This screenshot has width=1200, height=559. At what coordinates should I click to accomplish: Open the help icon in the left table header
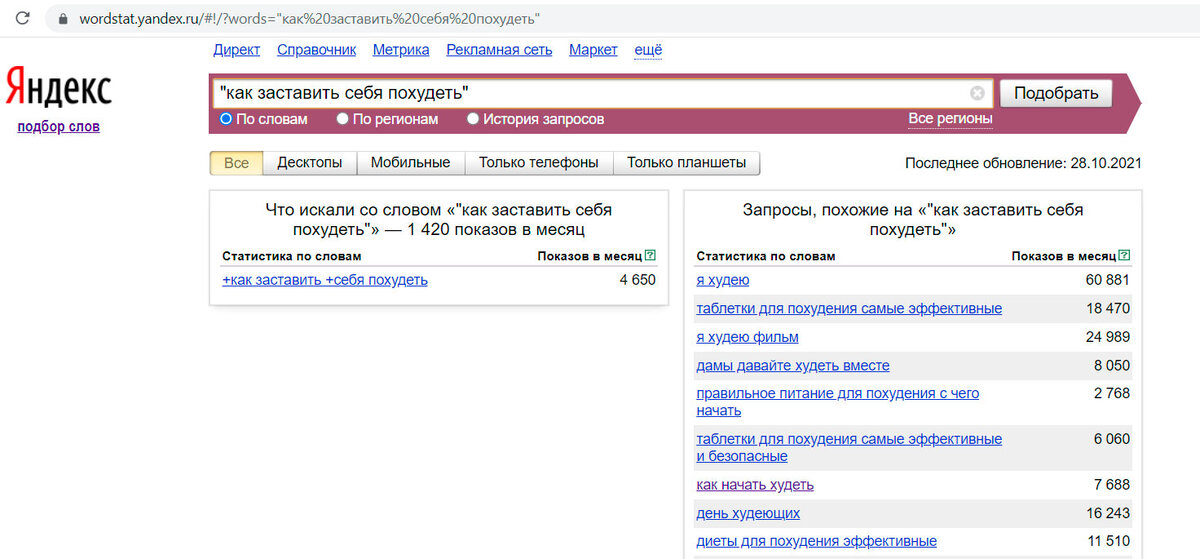pyautogui.click(x=650, y=256)
